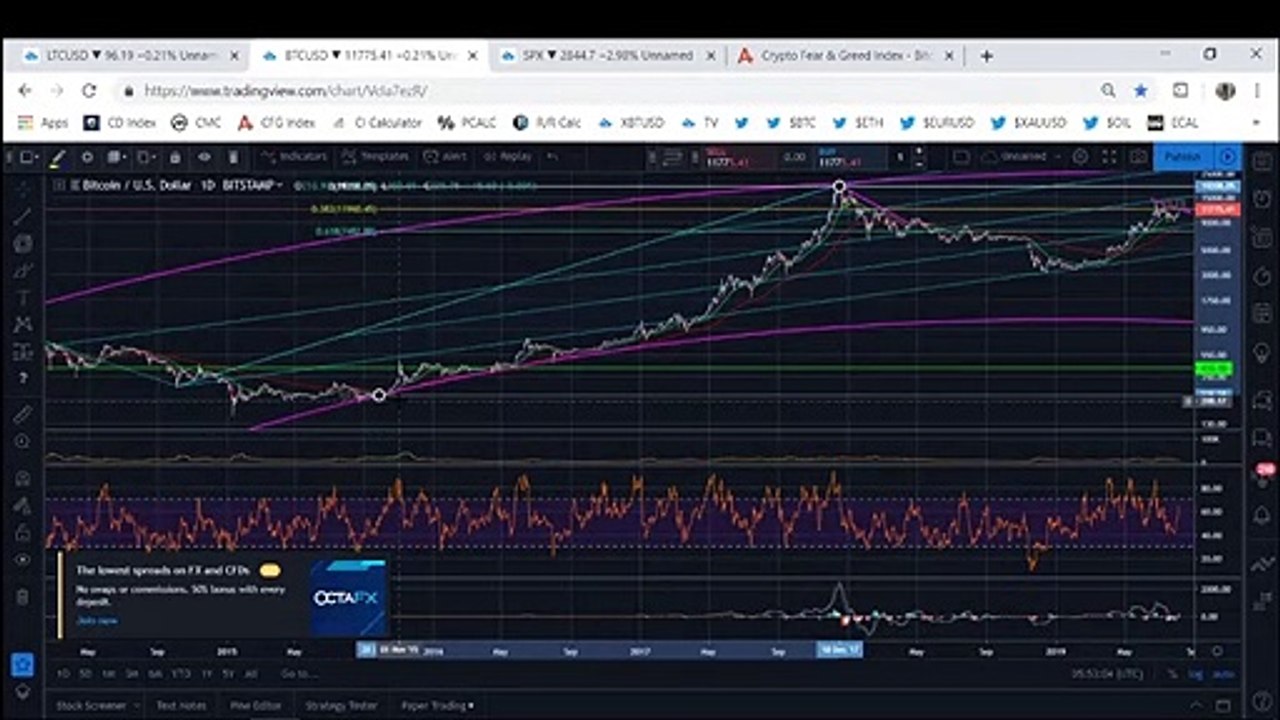
Task: Start bar Replay mode
Action: coord(508,157)
